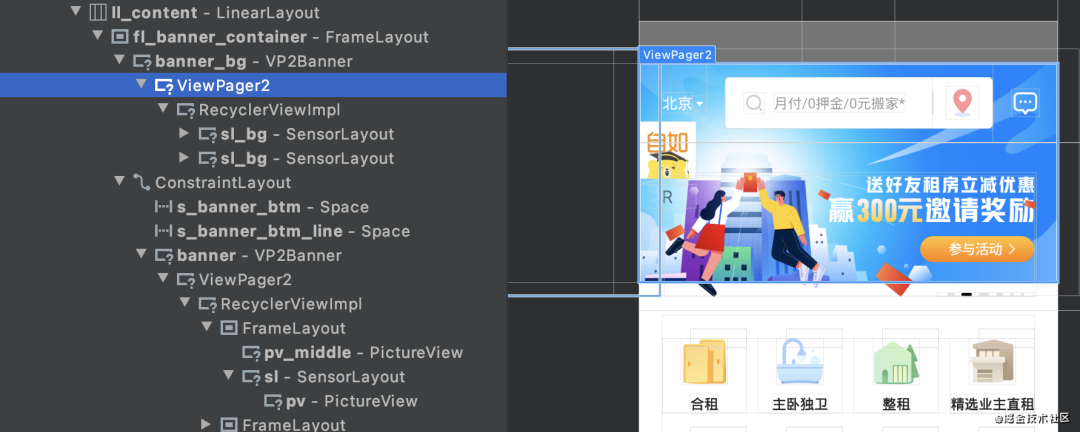The width and height of the screenshot is (1080, 432).
Task: Click the ConstraintLayout node icon
Action: click(142, 183)
